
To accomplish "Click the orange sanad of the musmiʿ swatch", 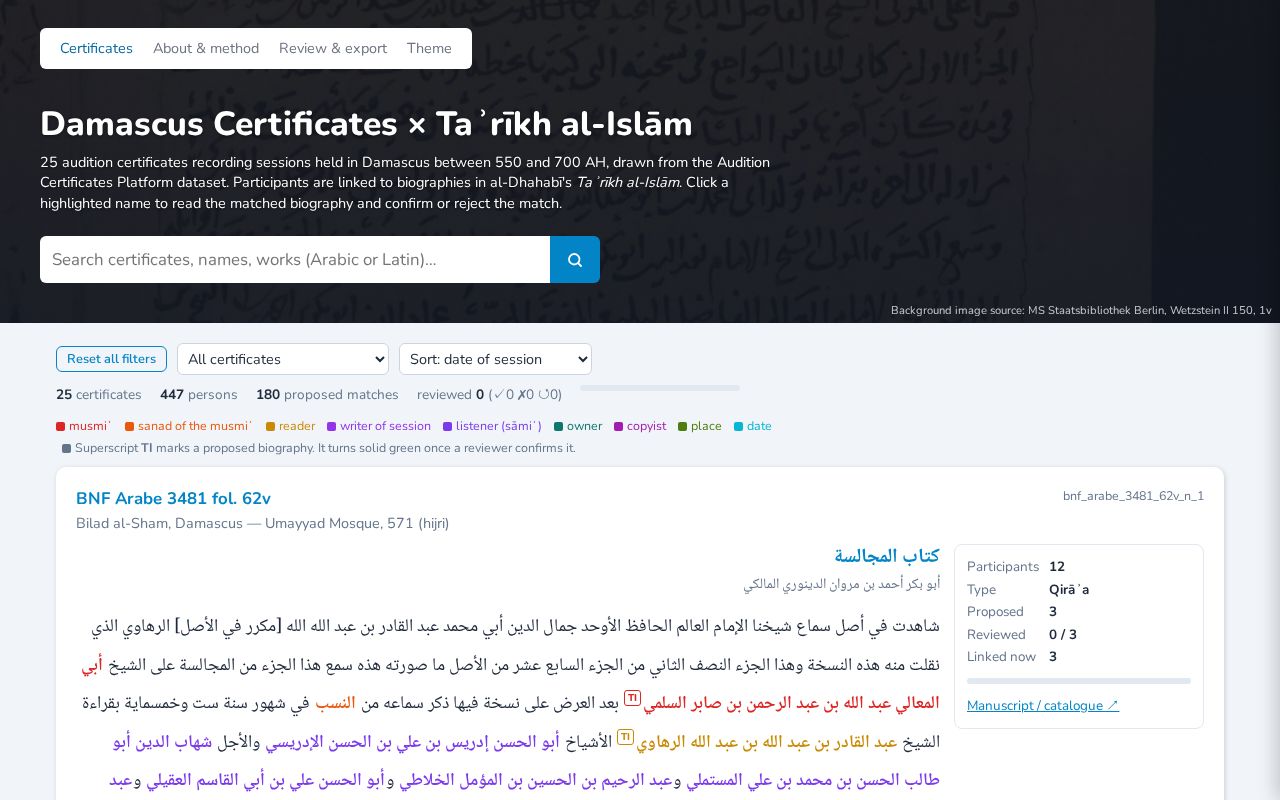I will pos(129,427).
